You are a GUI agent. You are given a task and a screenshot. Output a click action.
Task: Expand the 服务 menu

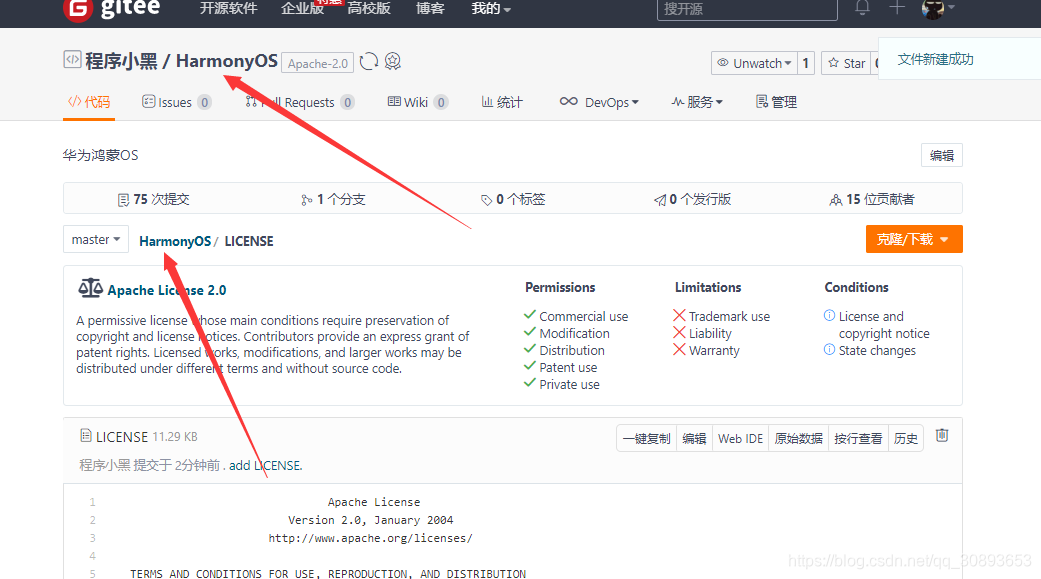696,102
